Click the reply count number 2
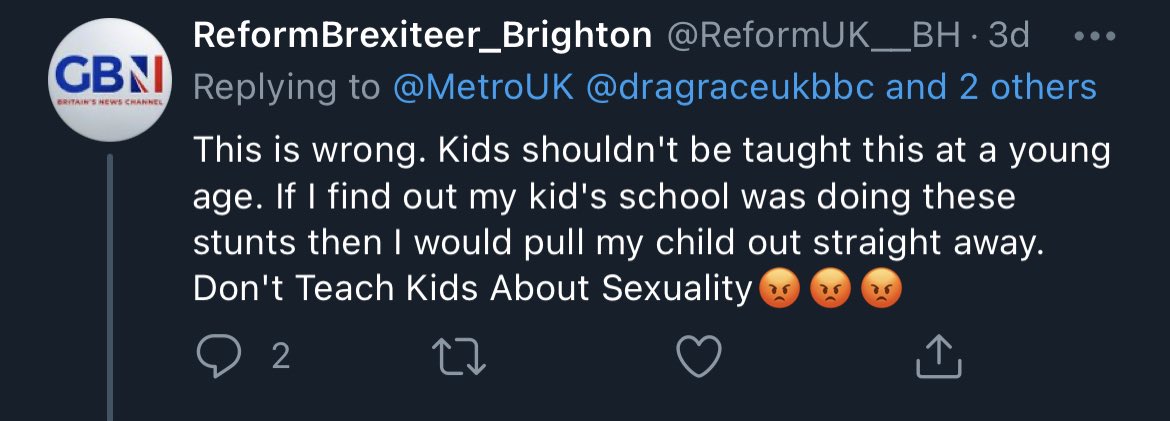 click(x=281, y=357)
